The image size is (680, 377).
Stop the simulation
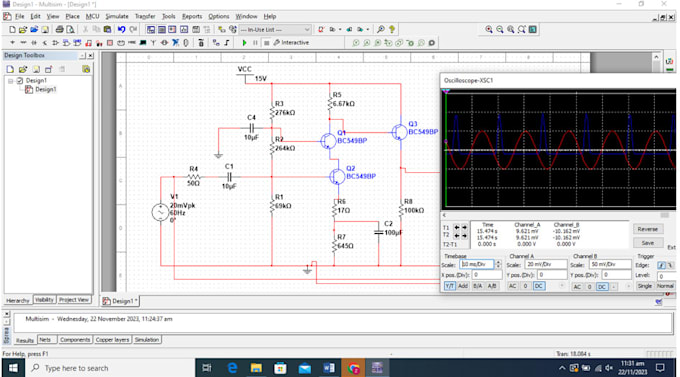tap(266, 43)
